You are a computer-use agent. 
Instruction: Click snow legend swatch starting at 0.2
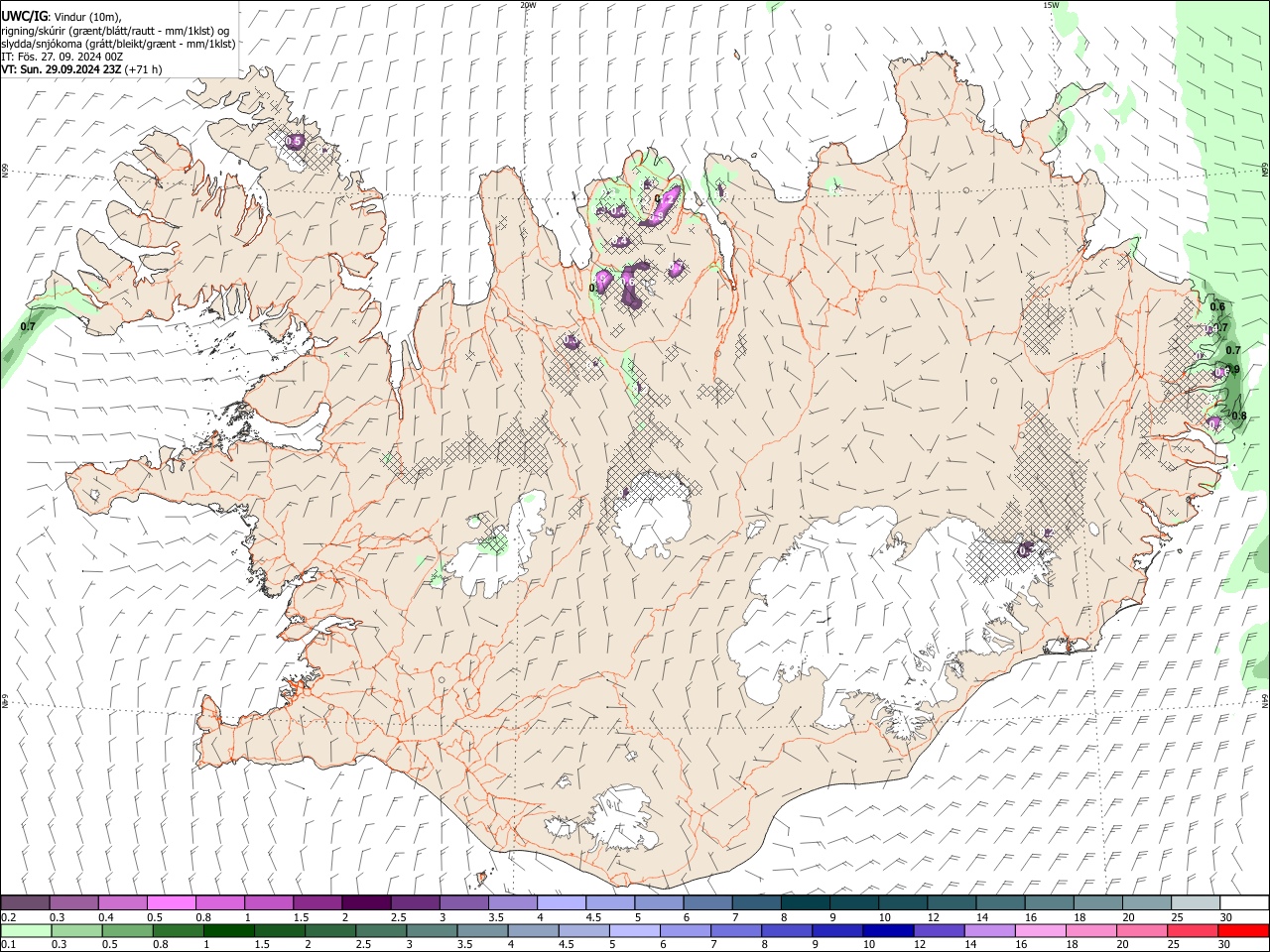25,902
